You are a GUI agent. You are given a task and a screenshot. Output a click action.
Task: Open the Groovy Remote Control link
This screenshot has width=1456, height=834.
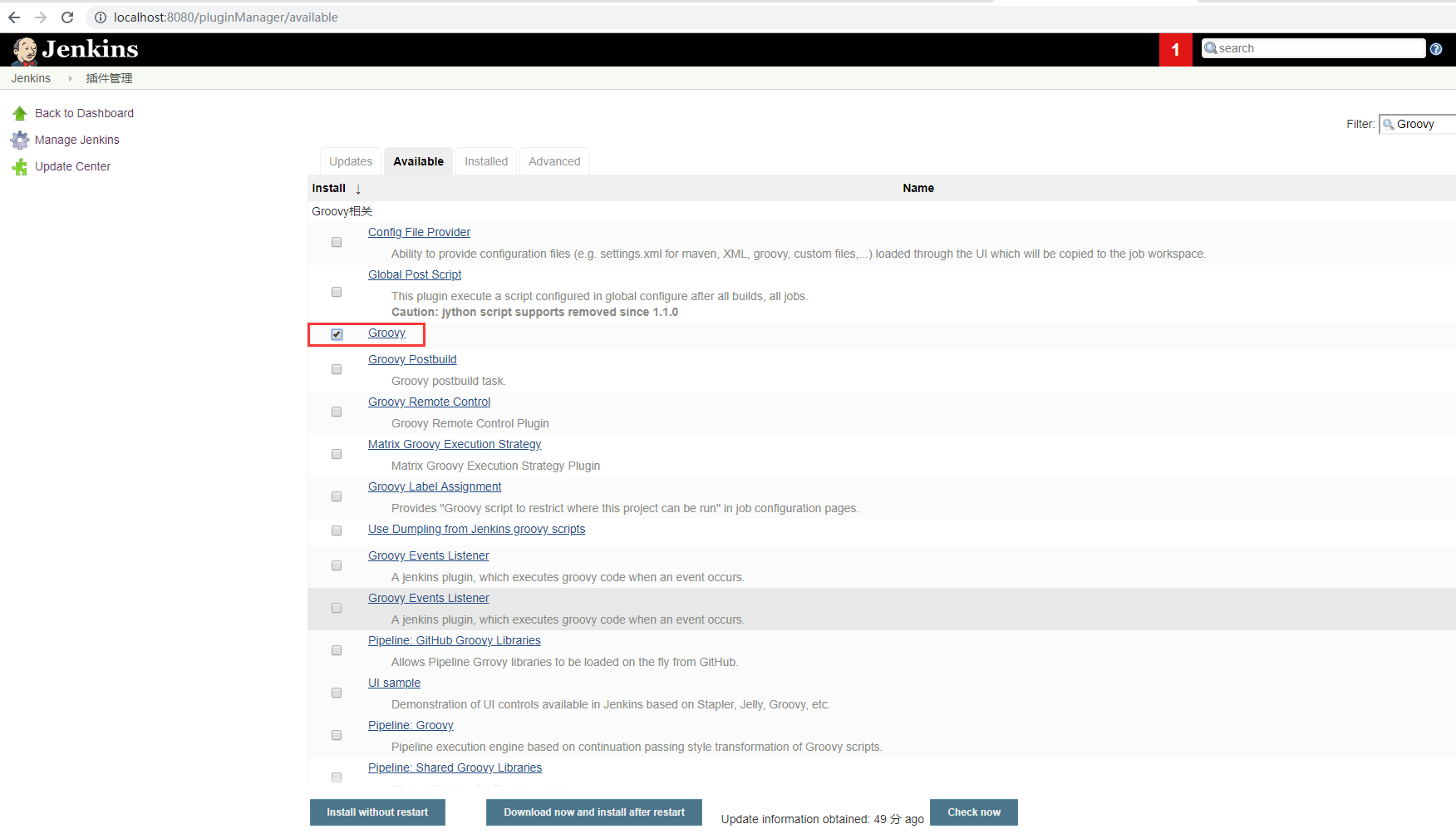pyautogui.click(x=429, y=402)
